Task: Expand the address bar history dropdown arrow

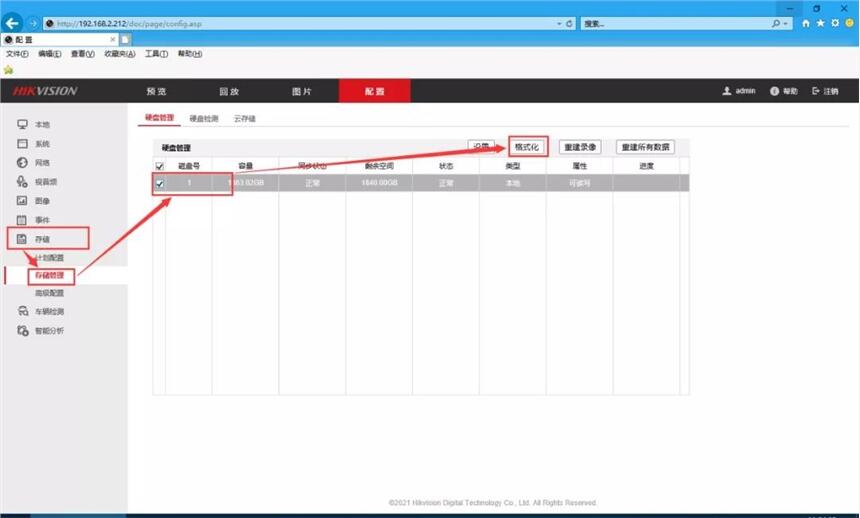Action: [x=557, y=23]
